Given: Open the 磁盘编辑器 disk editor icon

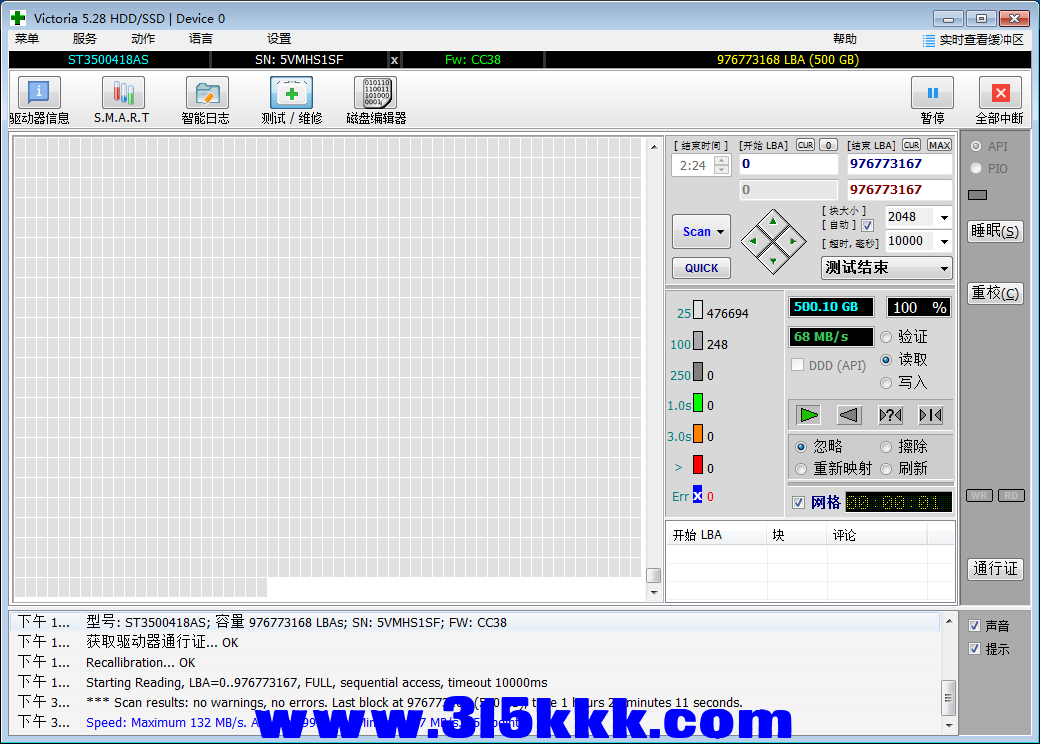Looking at the screenshot, I should pyautogui.click(x=375, y=94).
